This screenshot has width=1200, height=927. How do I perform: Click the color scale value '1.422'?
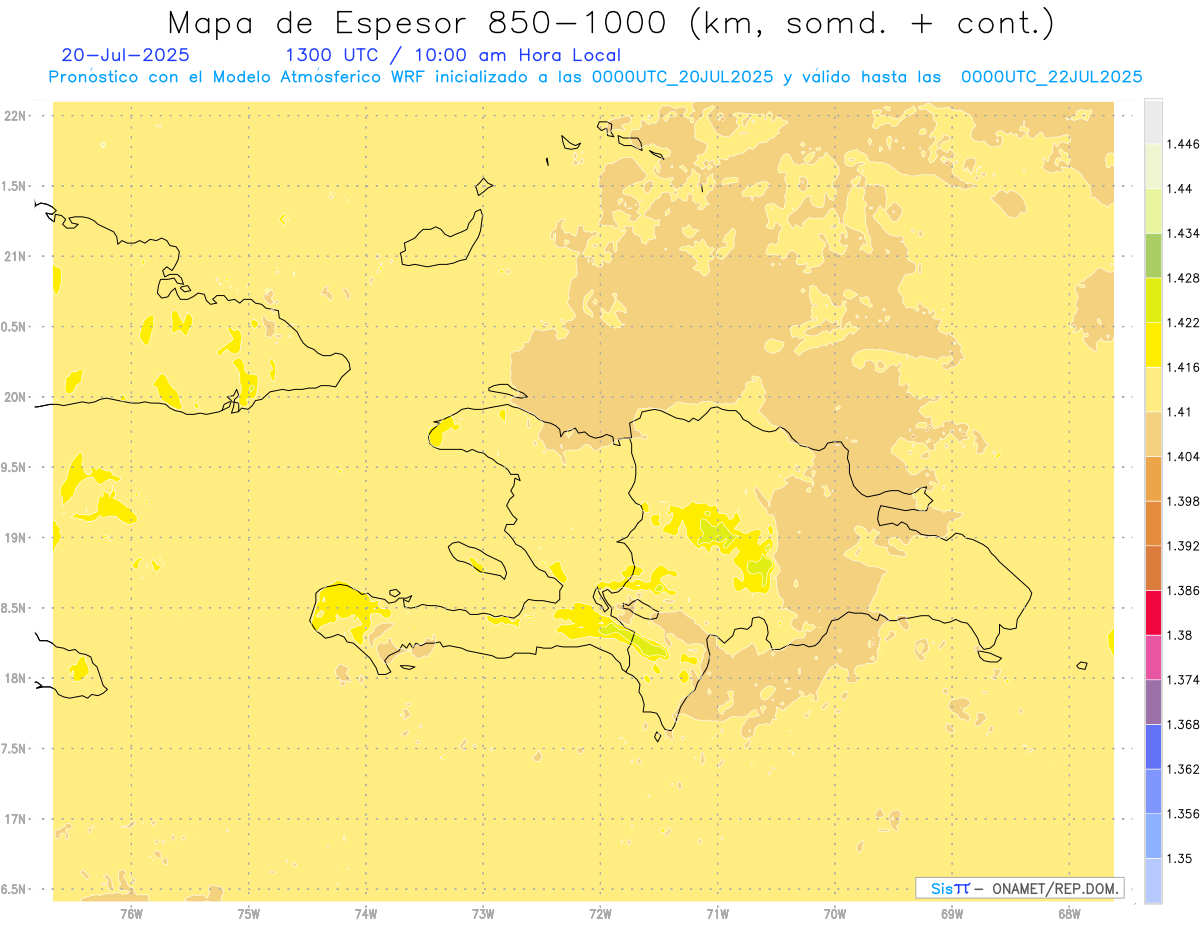coord(1182,323)
